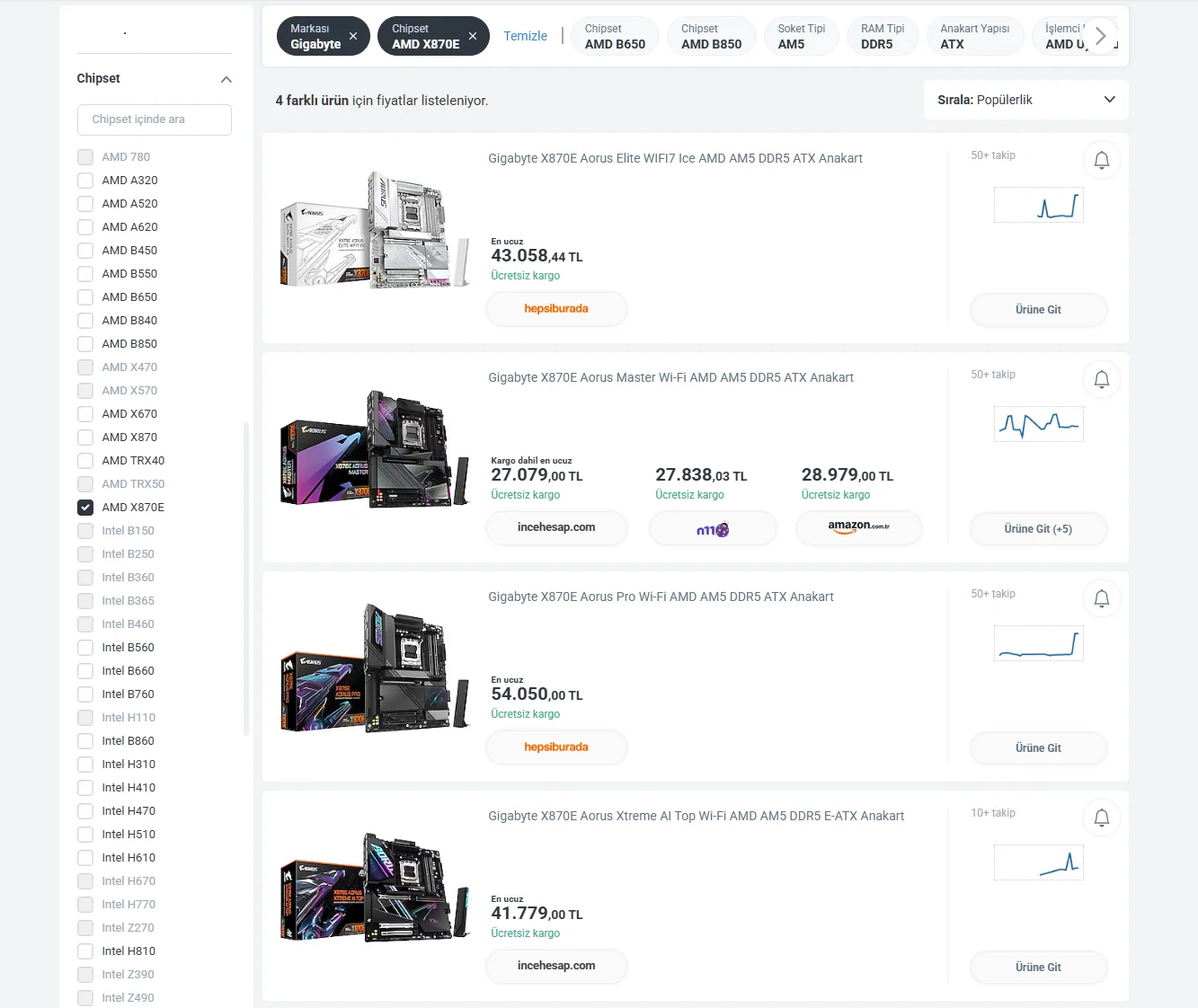Open the amazon.com.tr offer for Aorus Master

pos(859,528)
